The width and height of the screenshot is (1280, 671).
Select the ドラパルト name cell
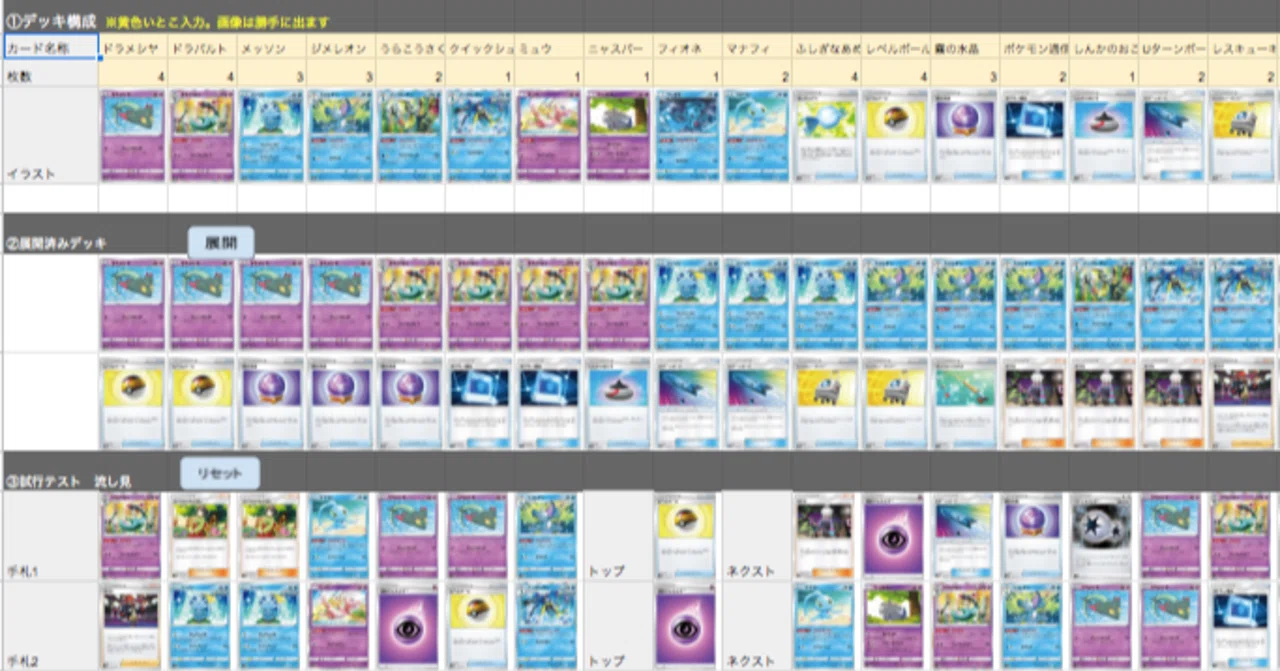coord(202,47)
